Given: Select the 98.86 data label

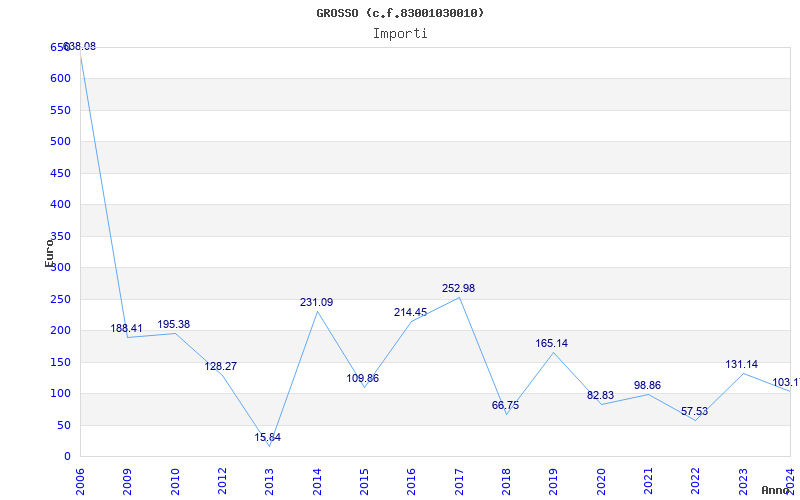Looking at the screenshot, I should point(647,385).
